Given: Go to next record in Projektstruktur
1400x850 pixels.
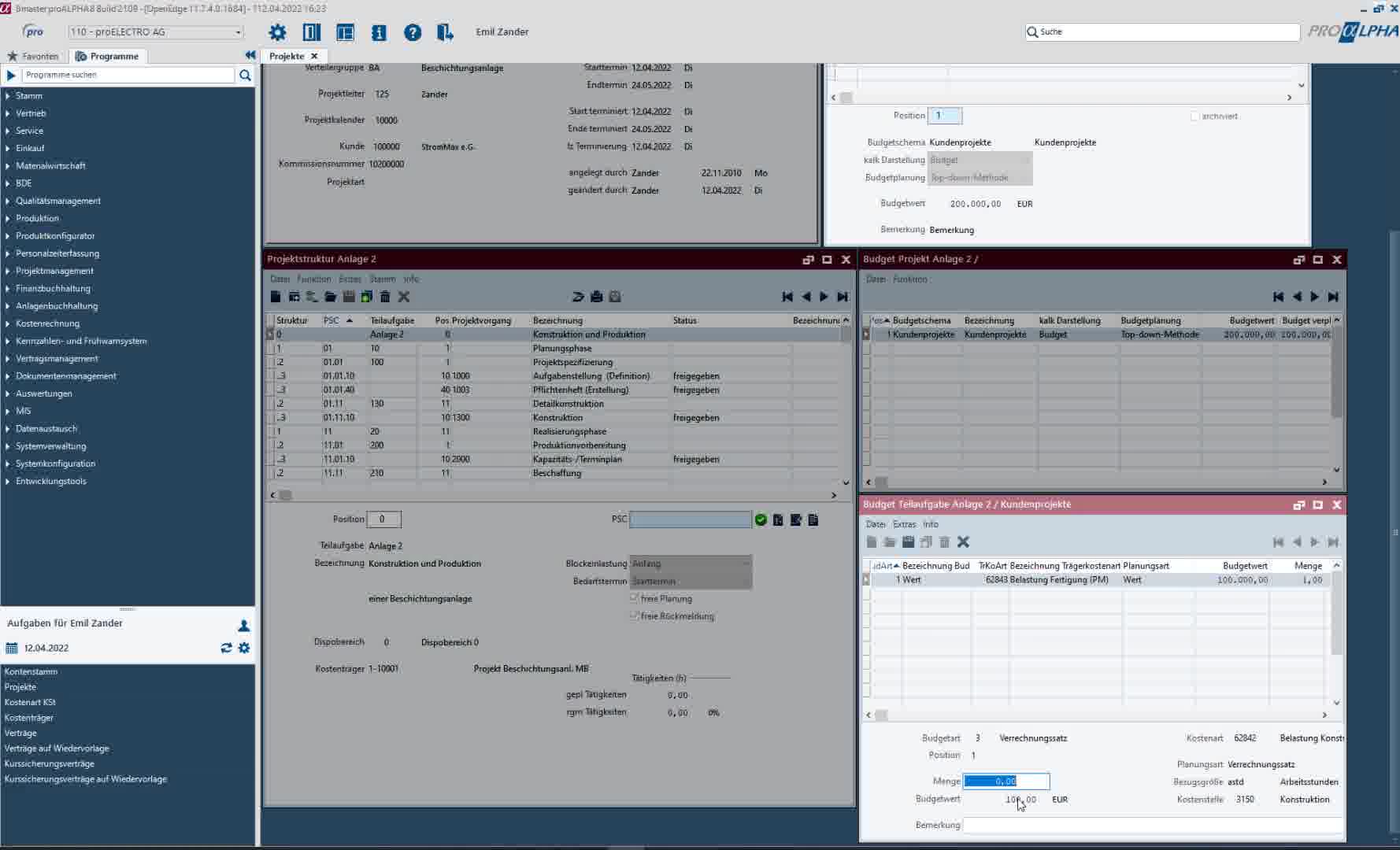Looking at the screenshot, I should 824,297.
